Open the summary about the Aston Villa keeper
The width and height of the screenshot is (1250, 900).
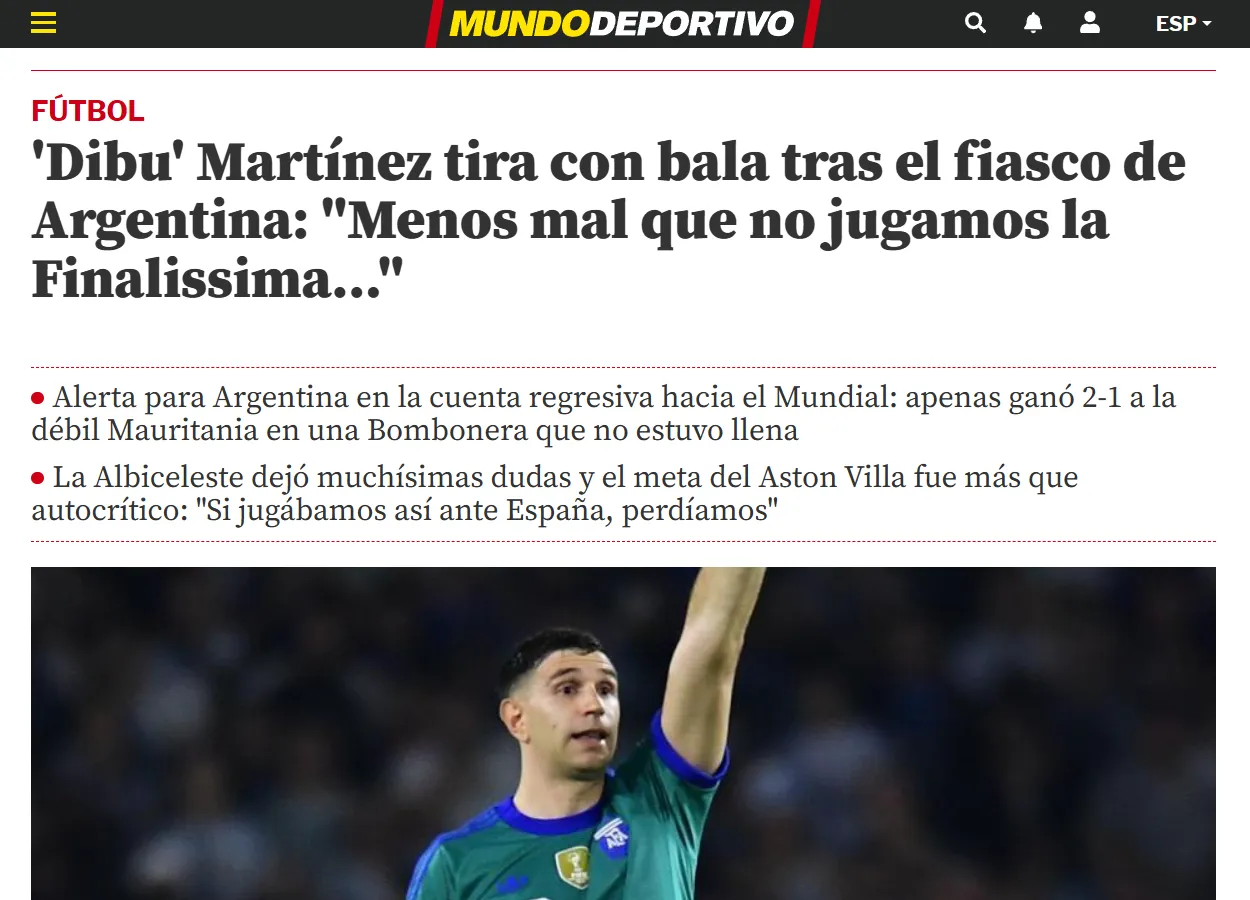[555, 494]
